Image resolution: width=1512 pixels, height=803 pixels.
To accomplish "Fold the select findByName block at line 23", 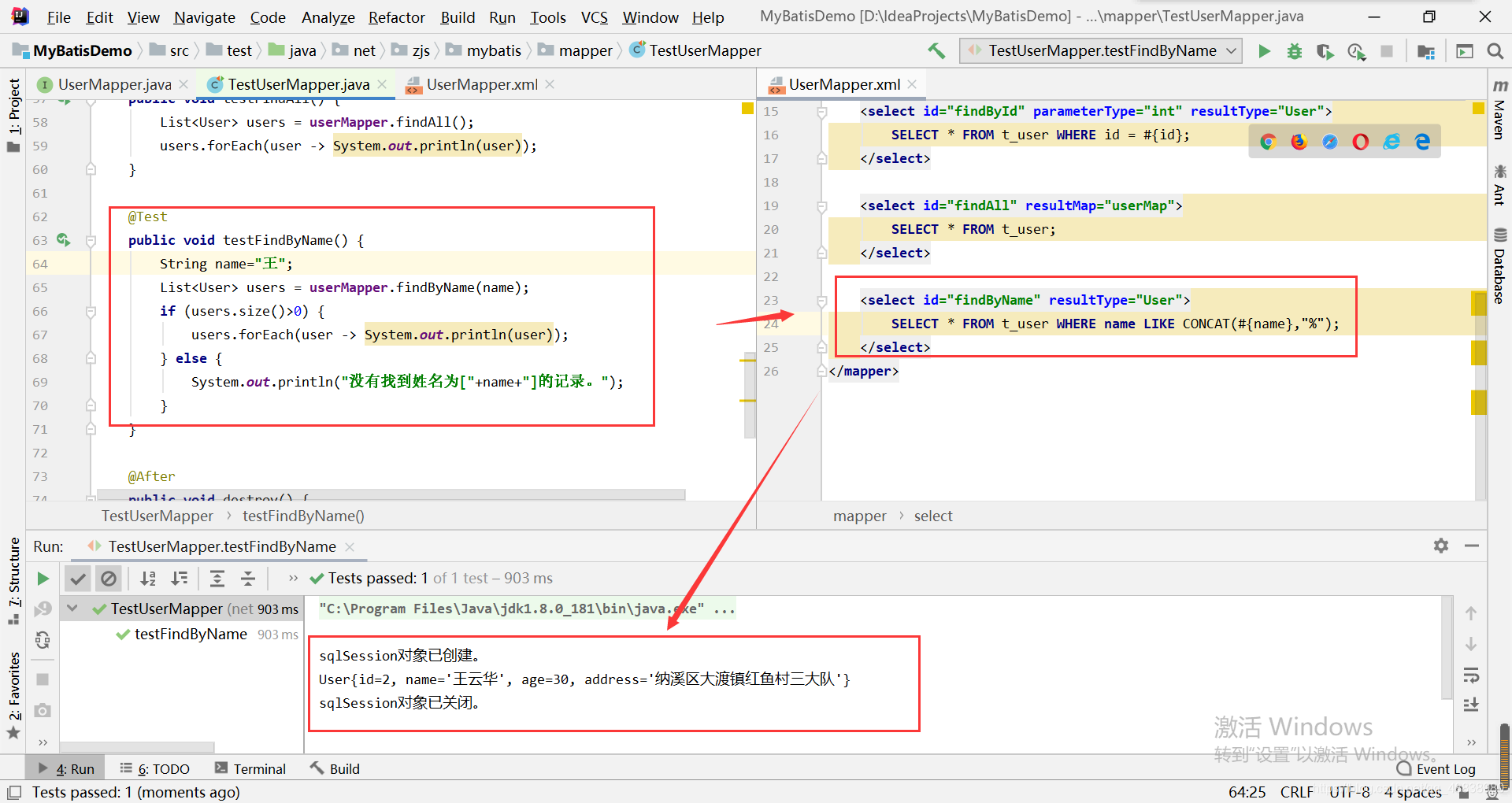I will pyautogui.click(x=821, y=301).
